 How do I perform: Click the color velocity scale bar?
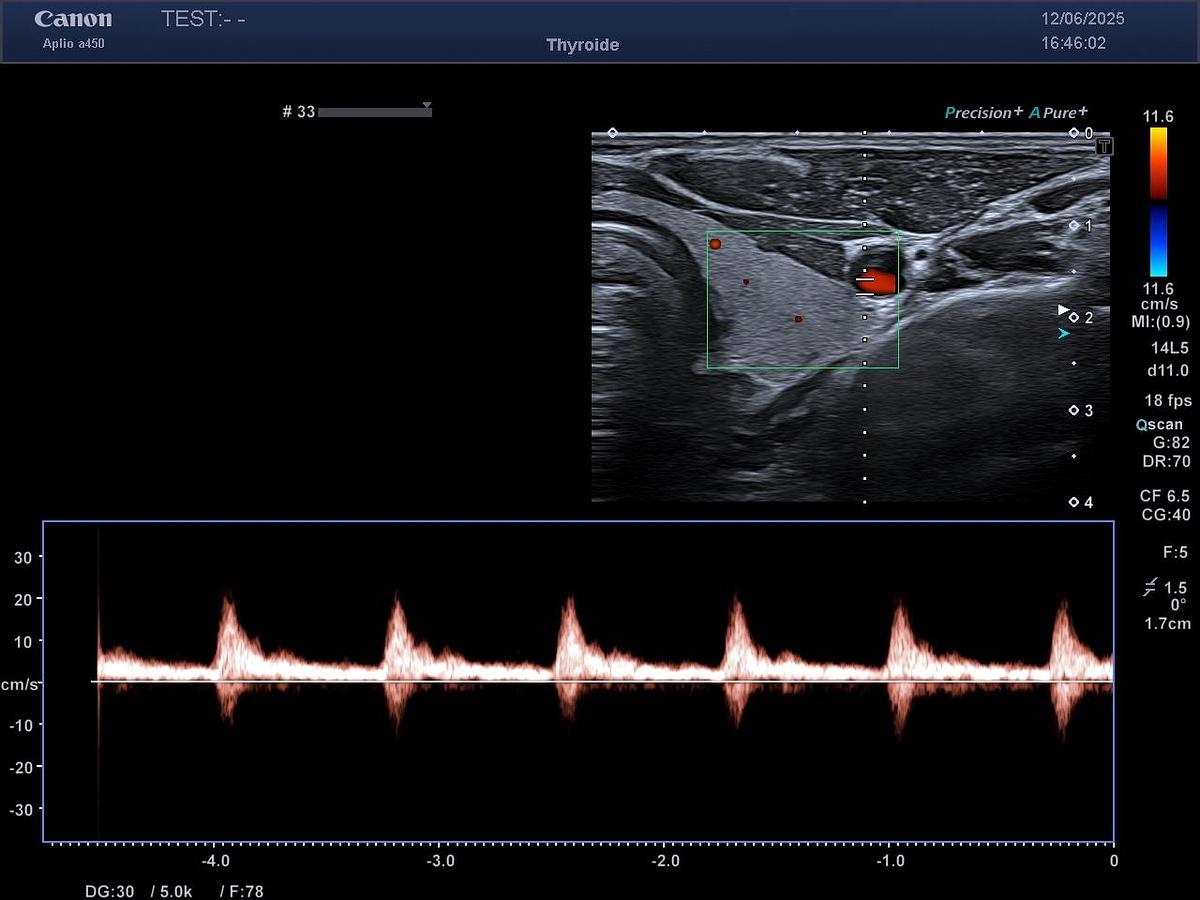(1158, 201)
